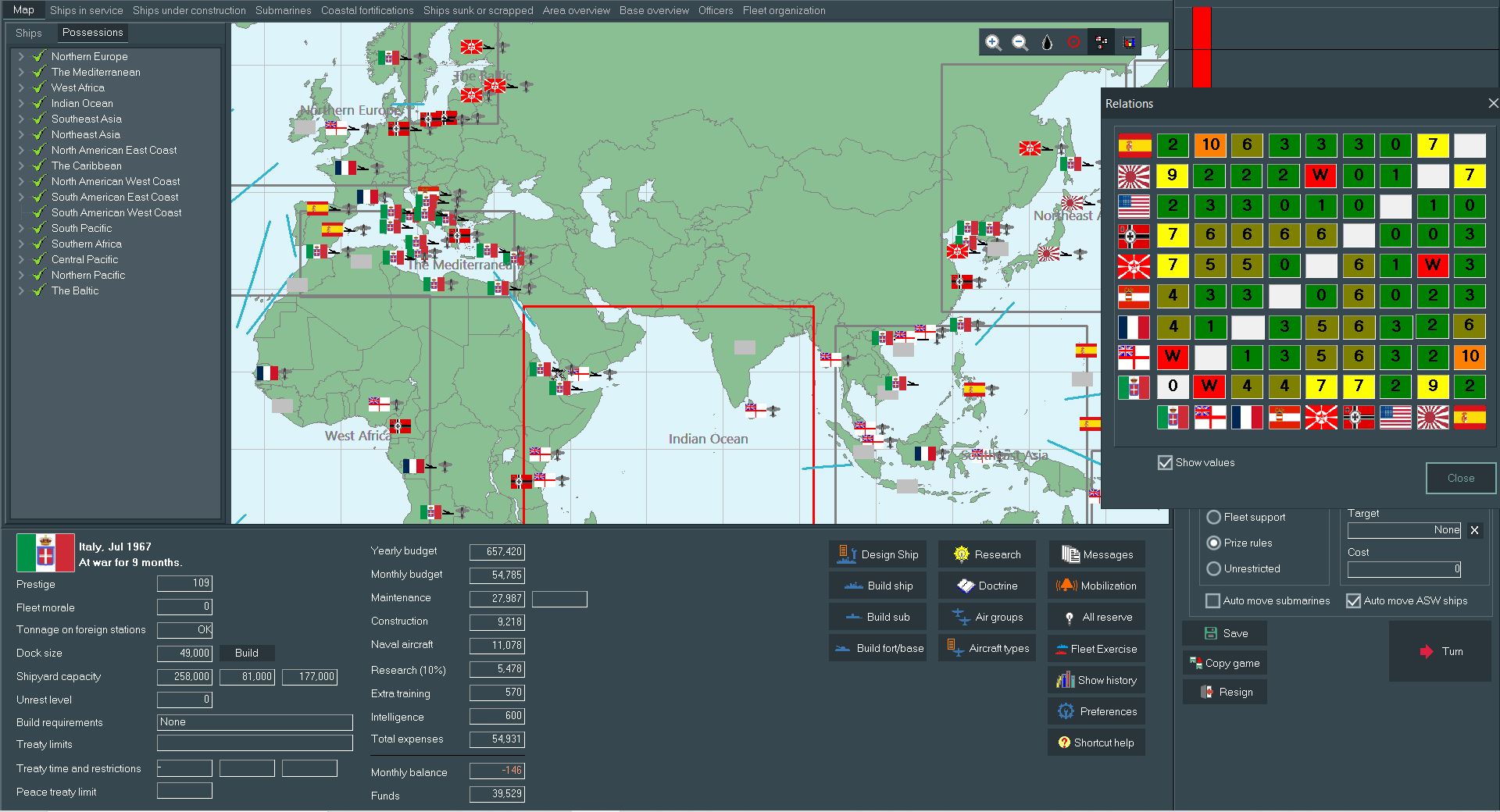This screenshot has height=812, width=1500.
Task: Select the Unrestricted radio option
Action: coord(1214,568)
